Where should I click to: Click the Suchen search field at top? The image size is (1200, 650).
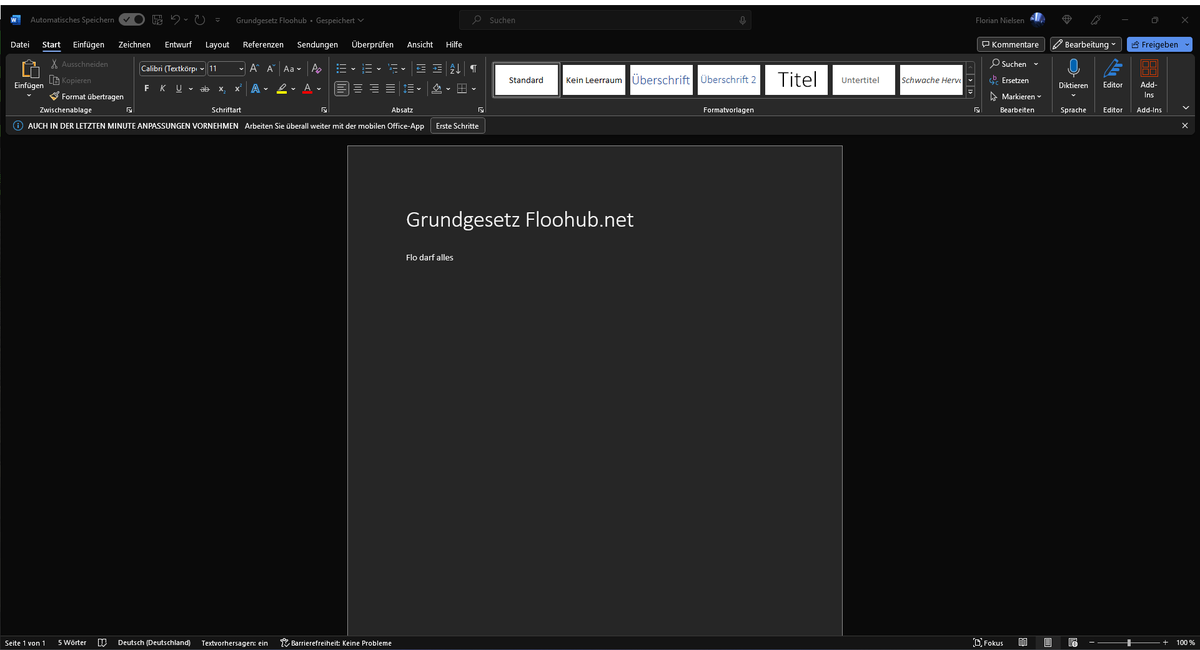[x=607, y=20]
